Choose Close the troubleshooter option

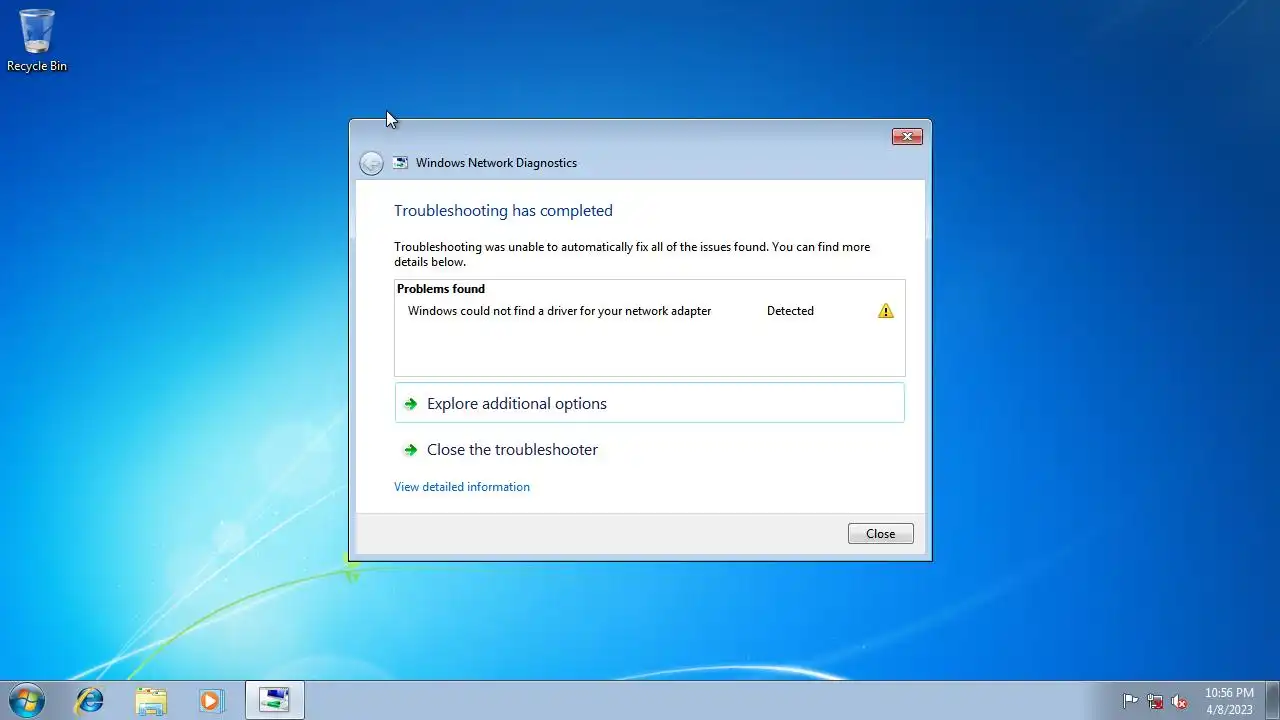tap(650, 450)
